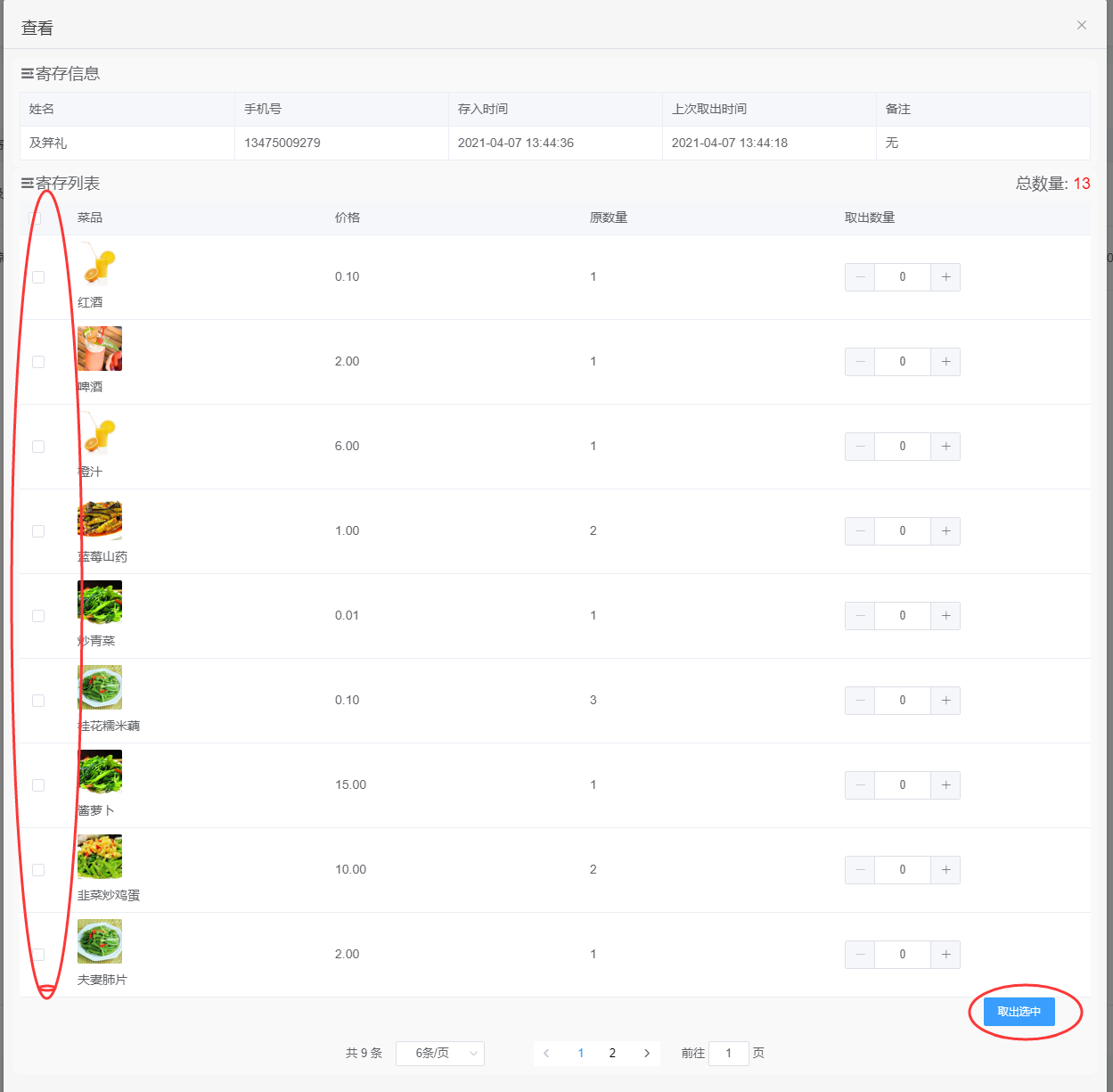Increase 取出数量 for 夫妻肺片
The height and width of the screenshot is (1092, 1113).
pos(945,955)
